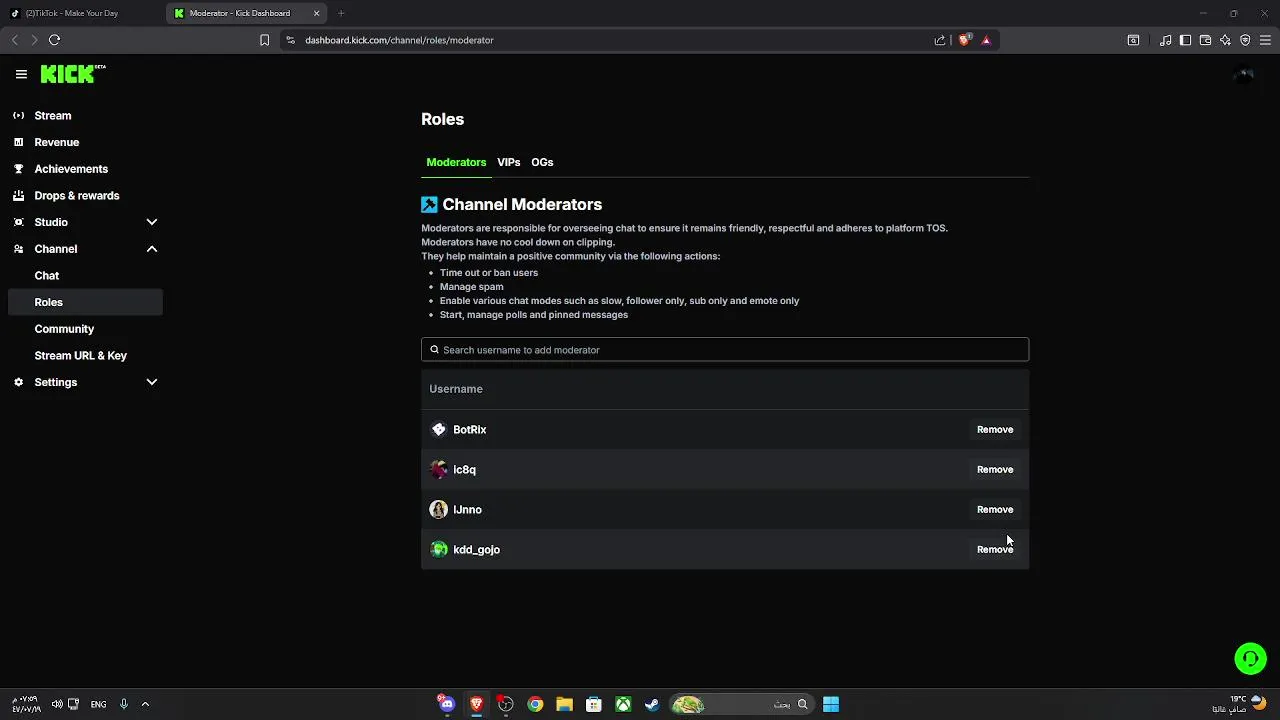The image size is (1280, 720).
Task: Focus the search username to add moderator field
Action: point(725,350)
